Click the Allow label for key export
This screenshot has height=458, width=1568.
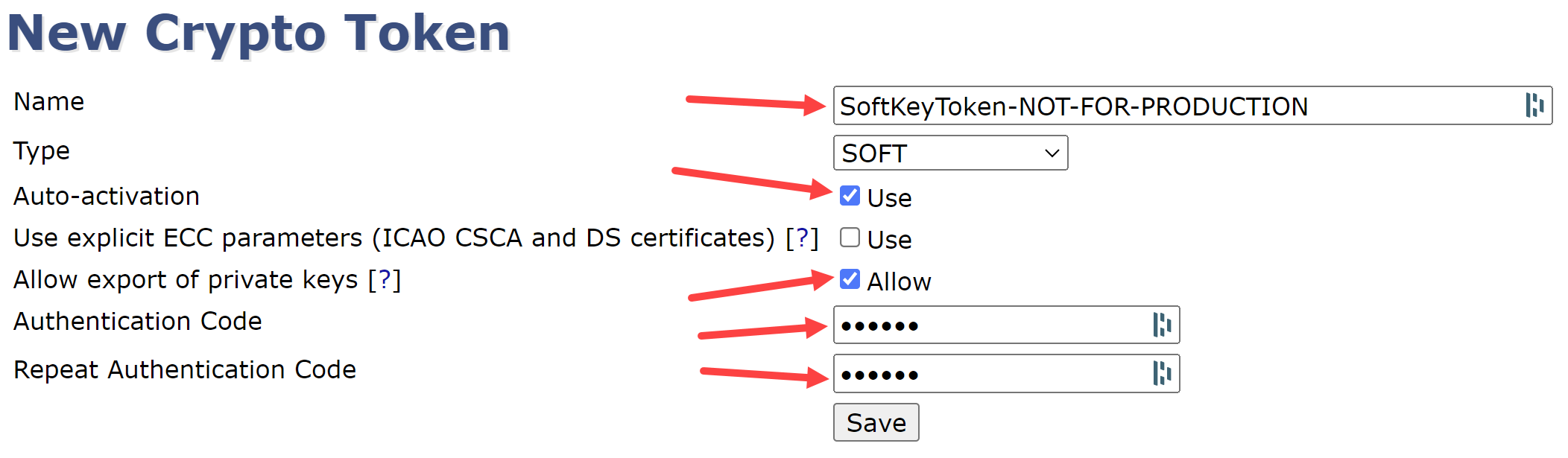(899, 282)
